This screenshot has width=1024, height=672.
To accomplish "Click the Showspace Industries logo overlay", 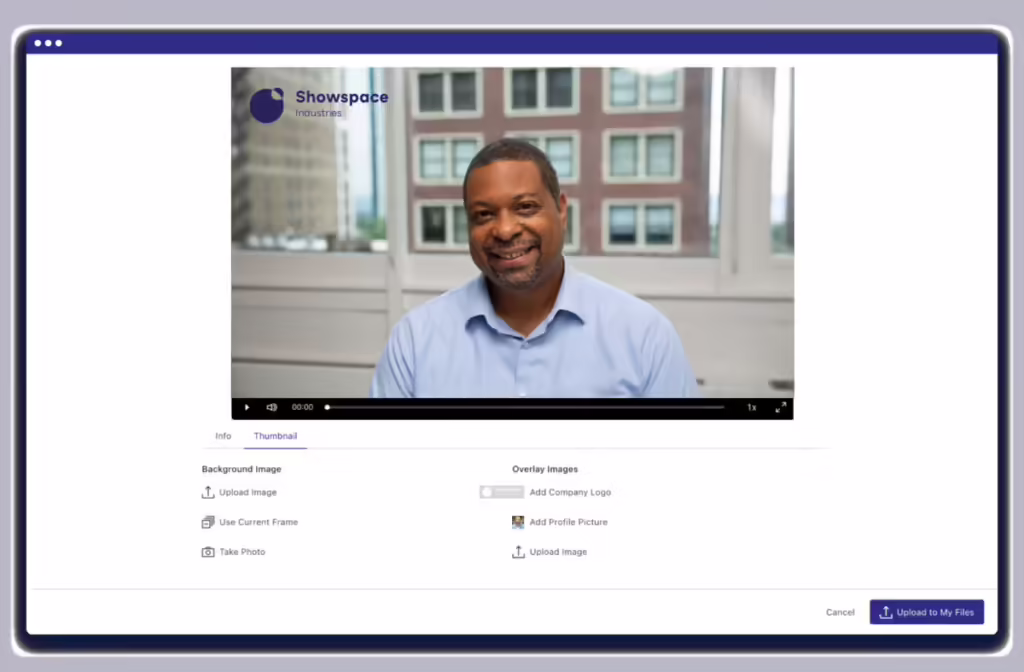I will point(318,104).
